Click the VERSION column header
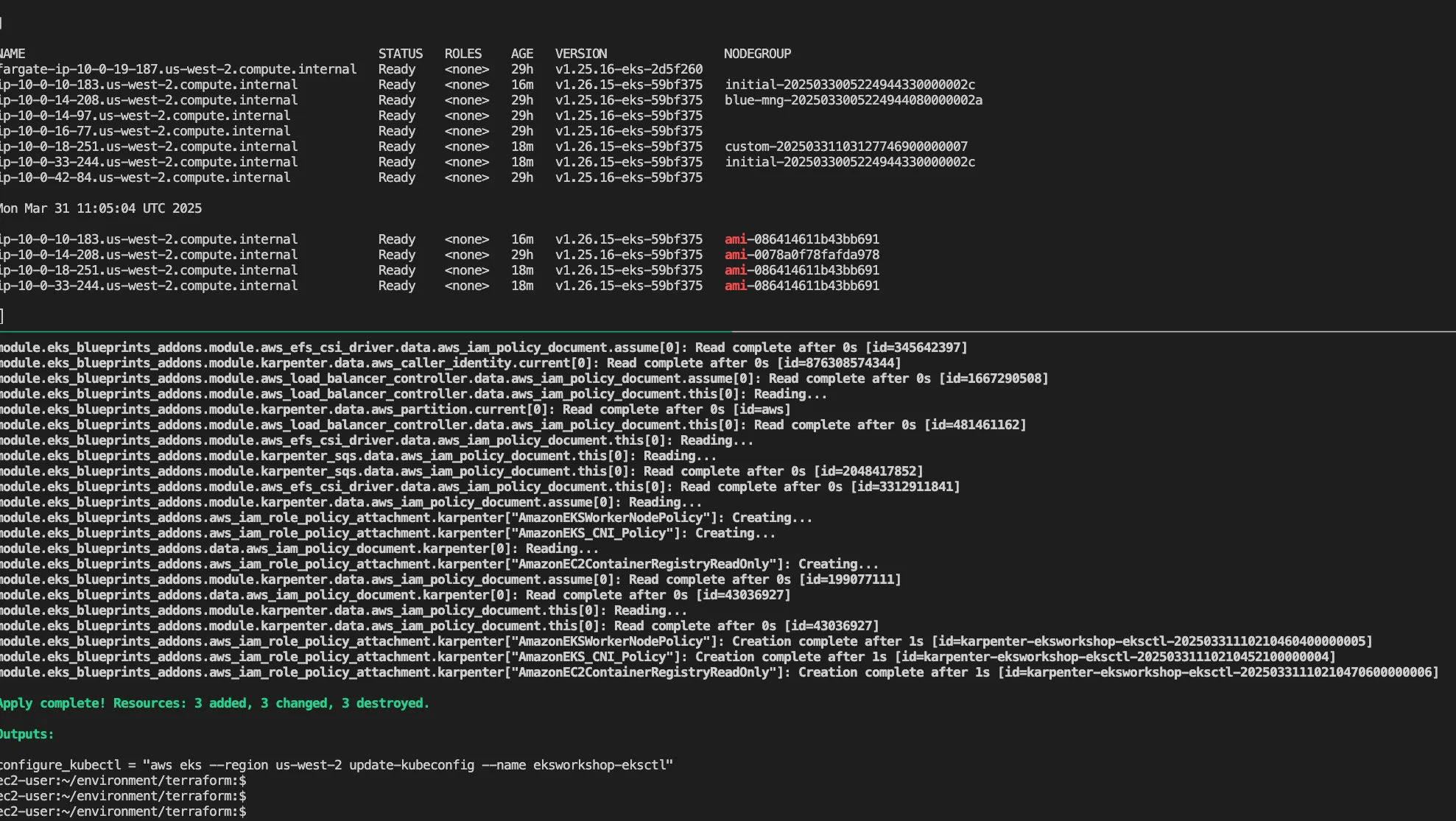This screenshot has width=1456, height=821. (x=580, y=54)
